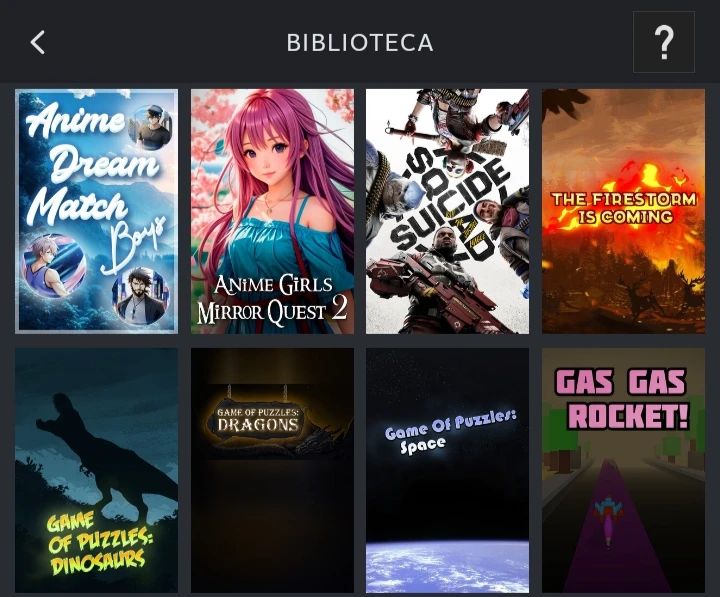Viewport: 720px width, 597px height.
Task: Select Anime Girls Mirror Quest 2 cover
Action: pyautogui.click(x=272, y=211)
